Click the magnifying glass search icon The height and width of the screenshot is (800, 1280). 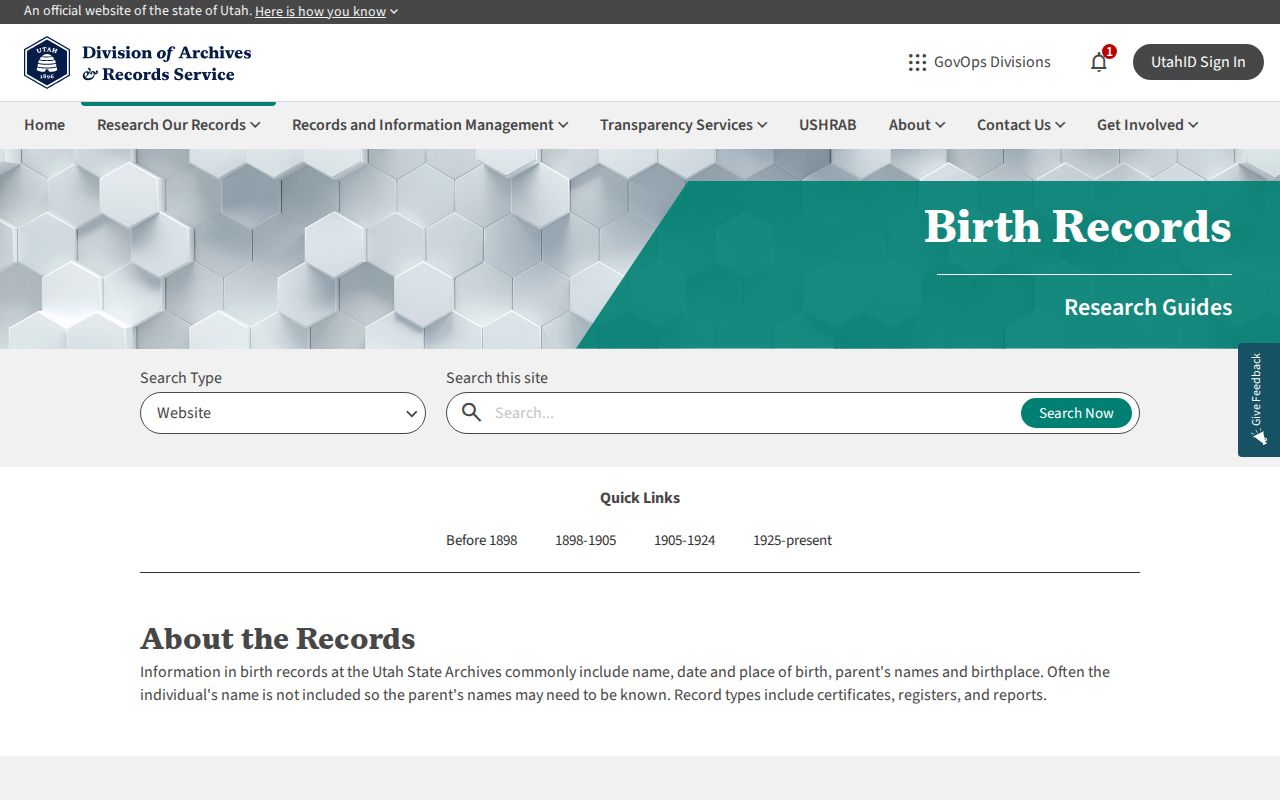(x=471, y=413)
